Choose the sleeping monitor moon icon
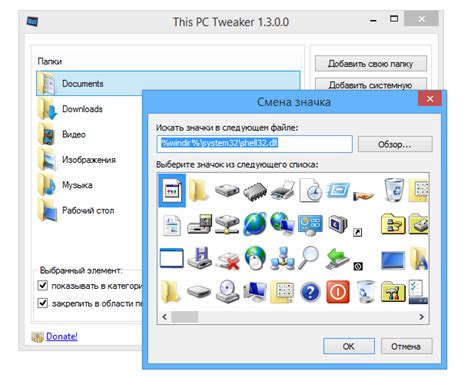 tap(338, 224)
